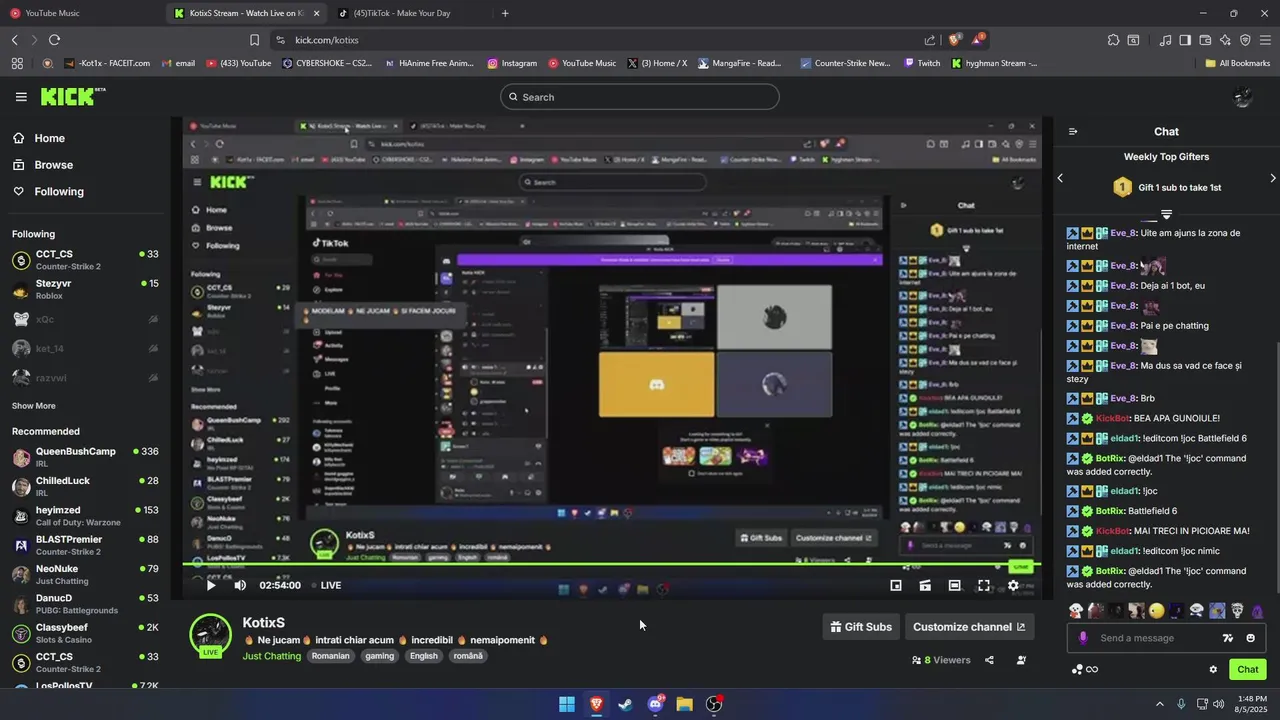
Task: Open QueenBushCamp recommended channel
Action: tap(85, 457)
